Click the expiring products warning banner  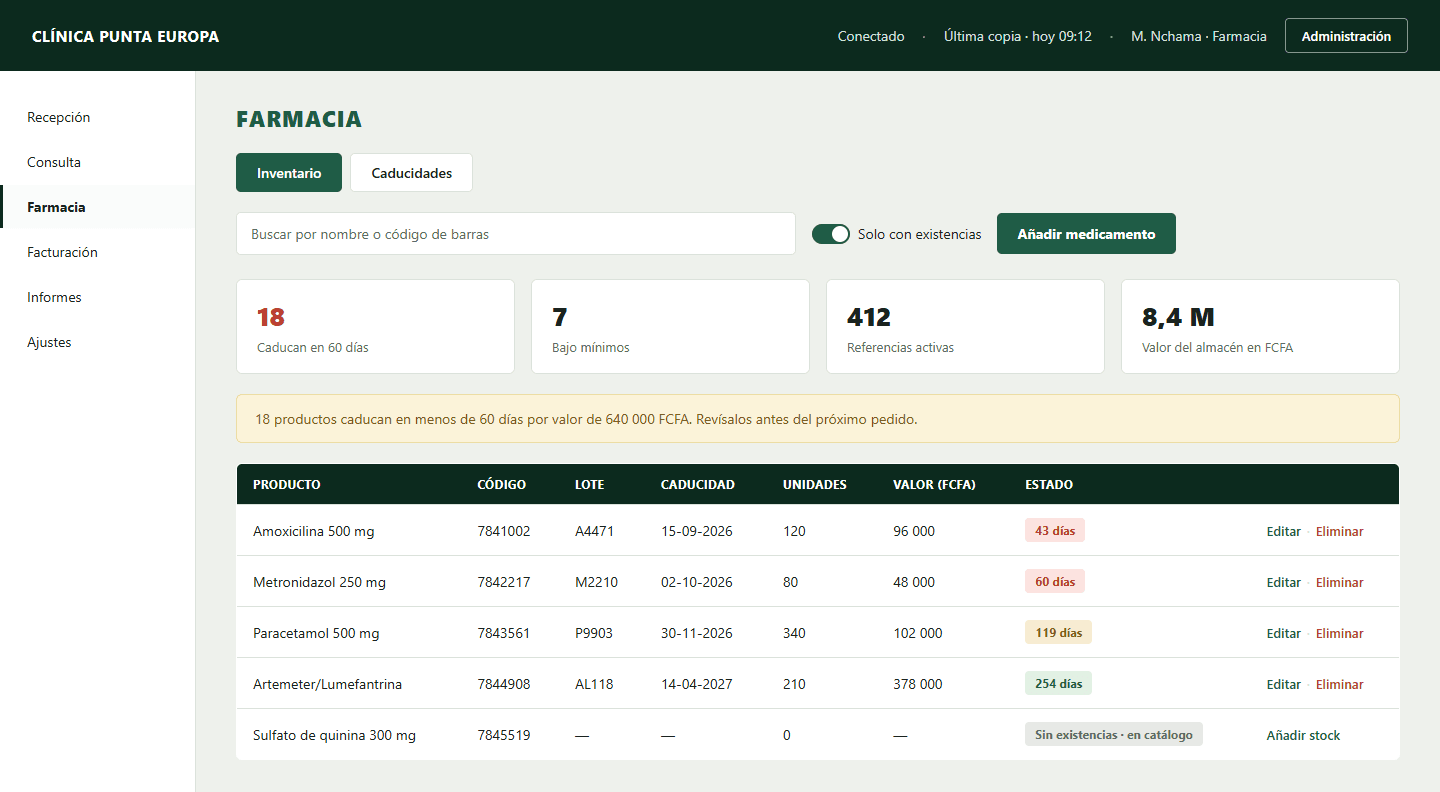[x=817, y=419]
